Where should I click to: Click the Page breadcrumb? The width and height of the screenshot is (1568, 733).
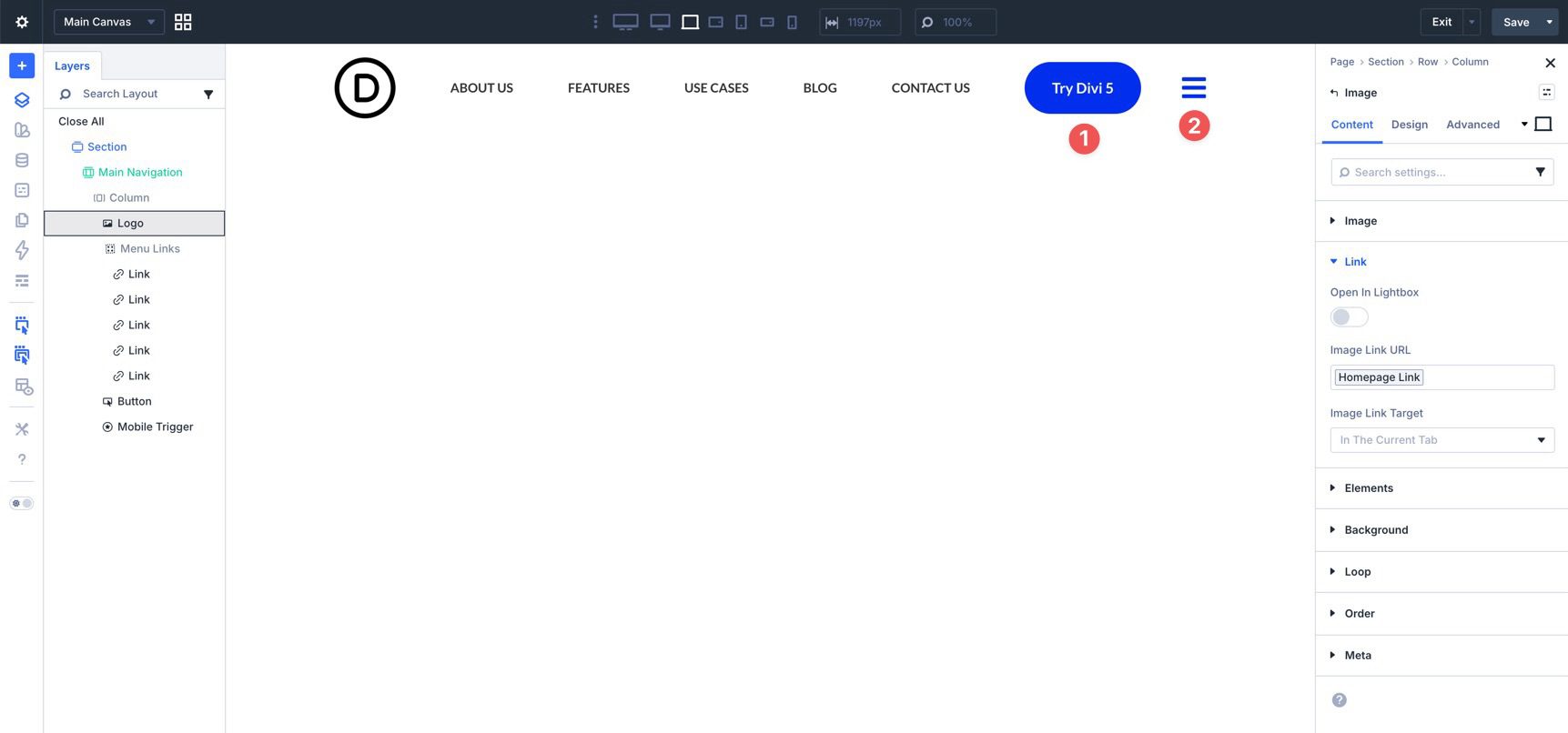click(1341, 62)
